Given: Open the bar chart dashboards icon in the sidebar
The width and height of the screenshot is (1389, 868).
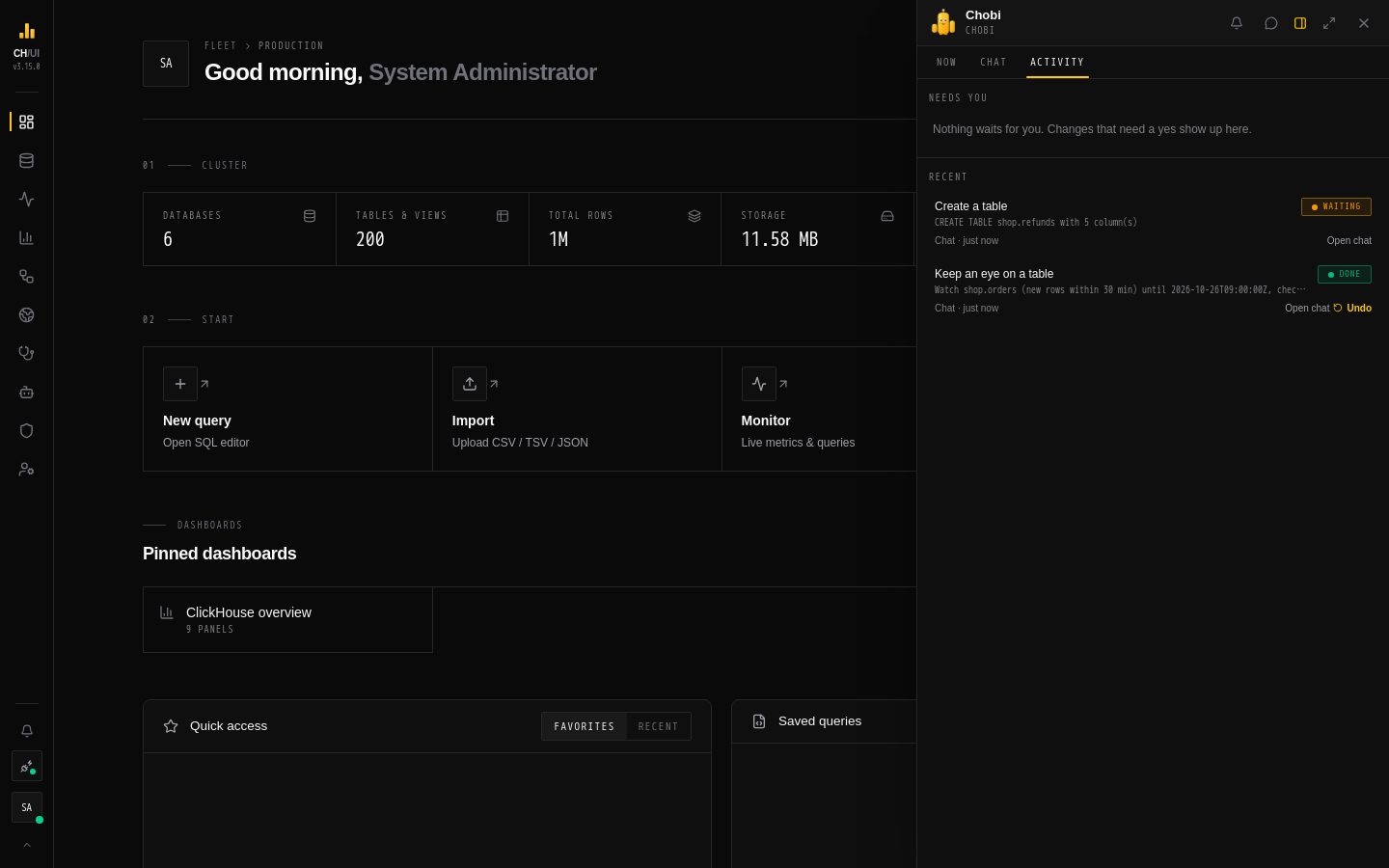Looking at the screenshot, I should click(26, 238).
